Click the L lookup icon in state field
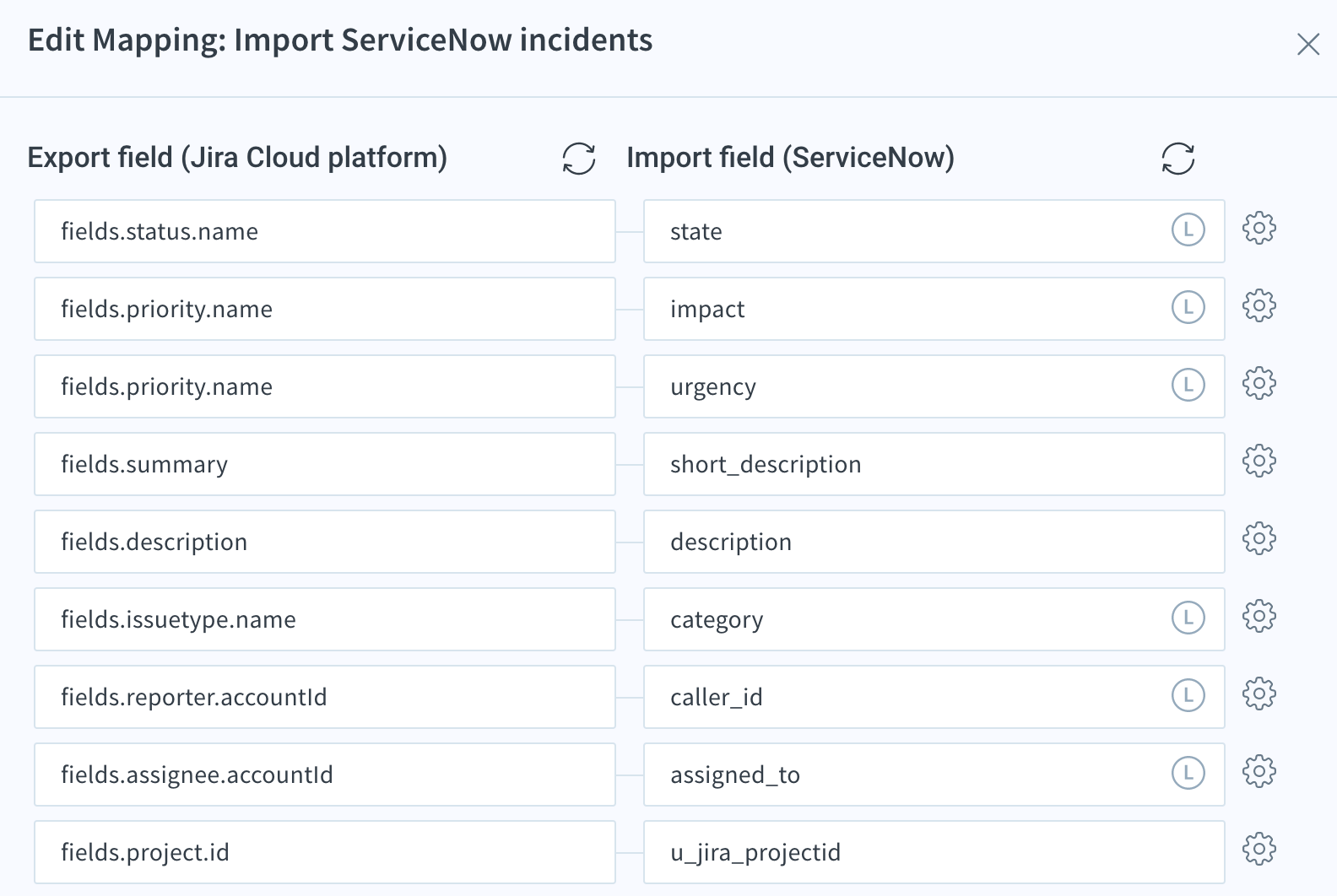Image resolution: width=1337 pixels, height=896 pixels. pyautogui.click(x=1188, y=229)
